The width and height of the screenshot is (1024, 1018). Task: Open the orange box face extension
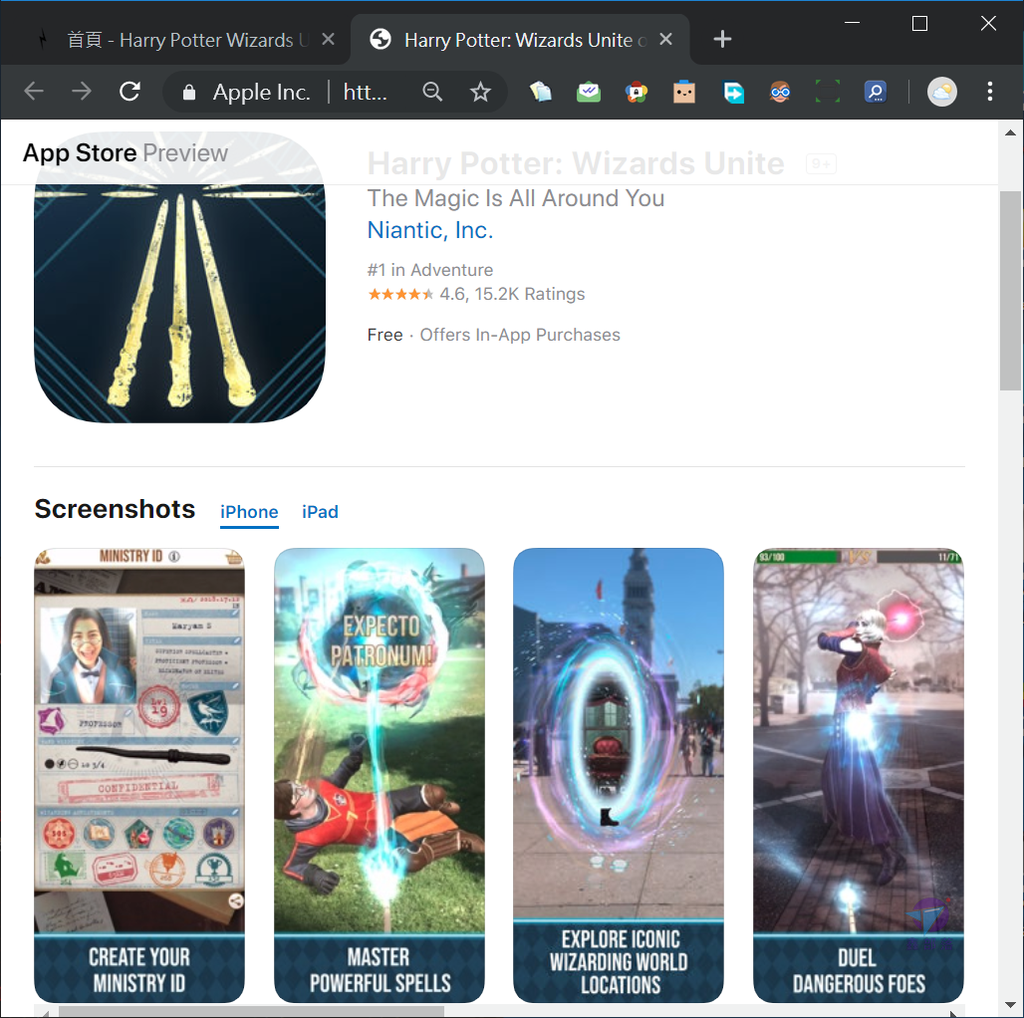pyautogui.click(x=684, y=92)
